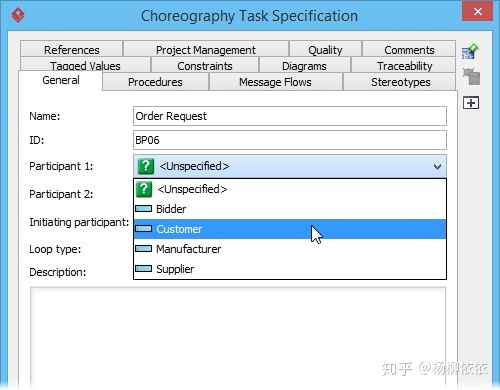Pick Manufacturer from the participant list
500x390 pixels.
coord(290,249)
